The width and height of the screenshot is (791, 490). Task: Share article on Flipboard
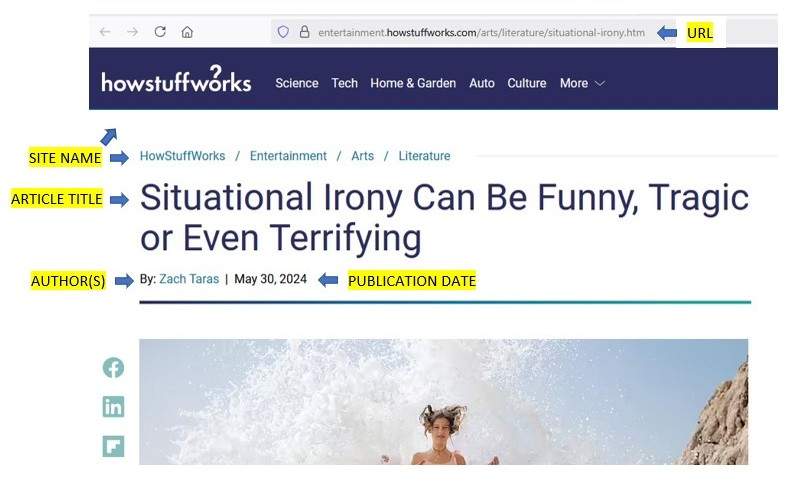114,446
